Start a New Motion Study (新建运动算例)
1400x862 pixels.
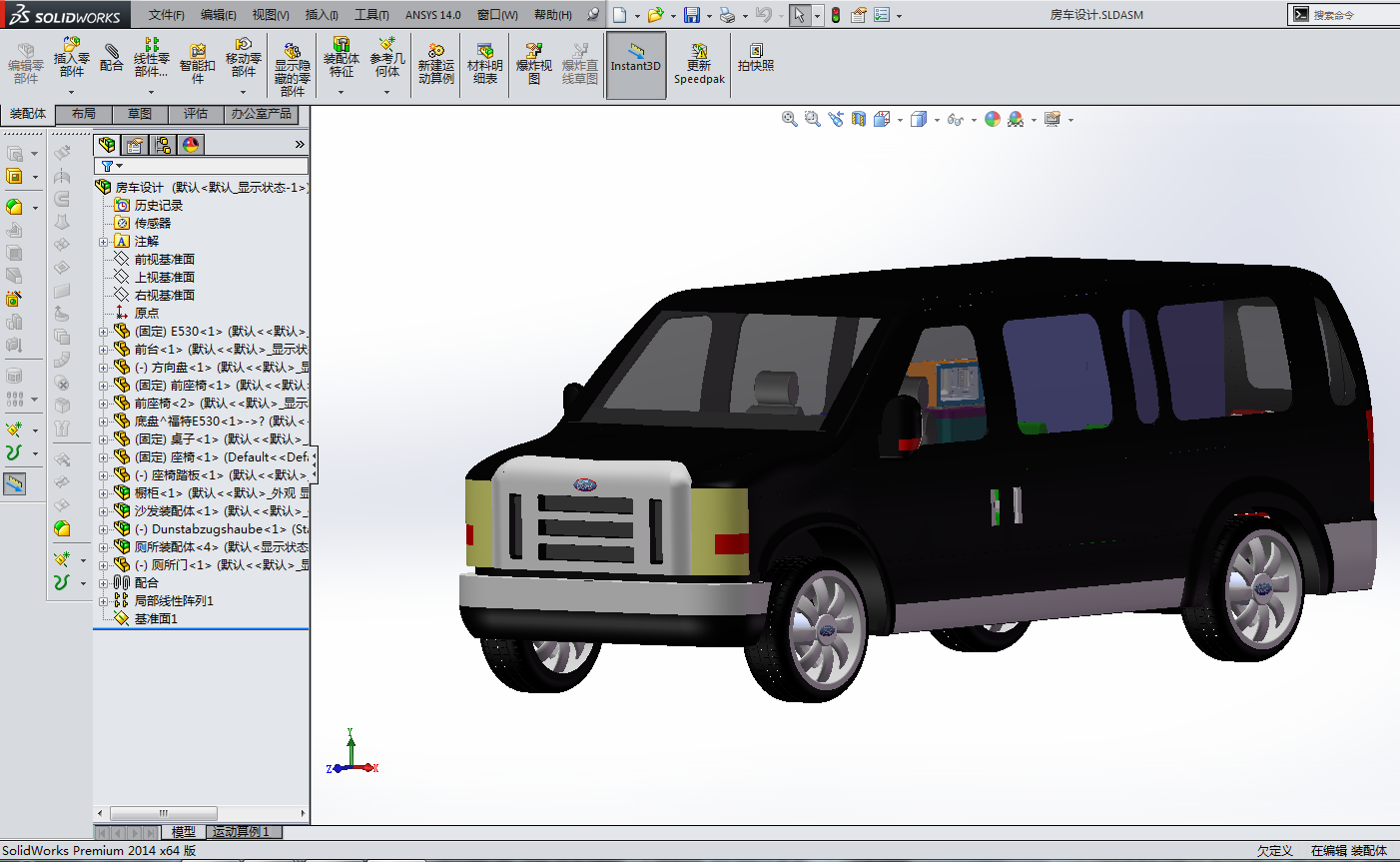coord(436,64)
